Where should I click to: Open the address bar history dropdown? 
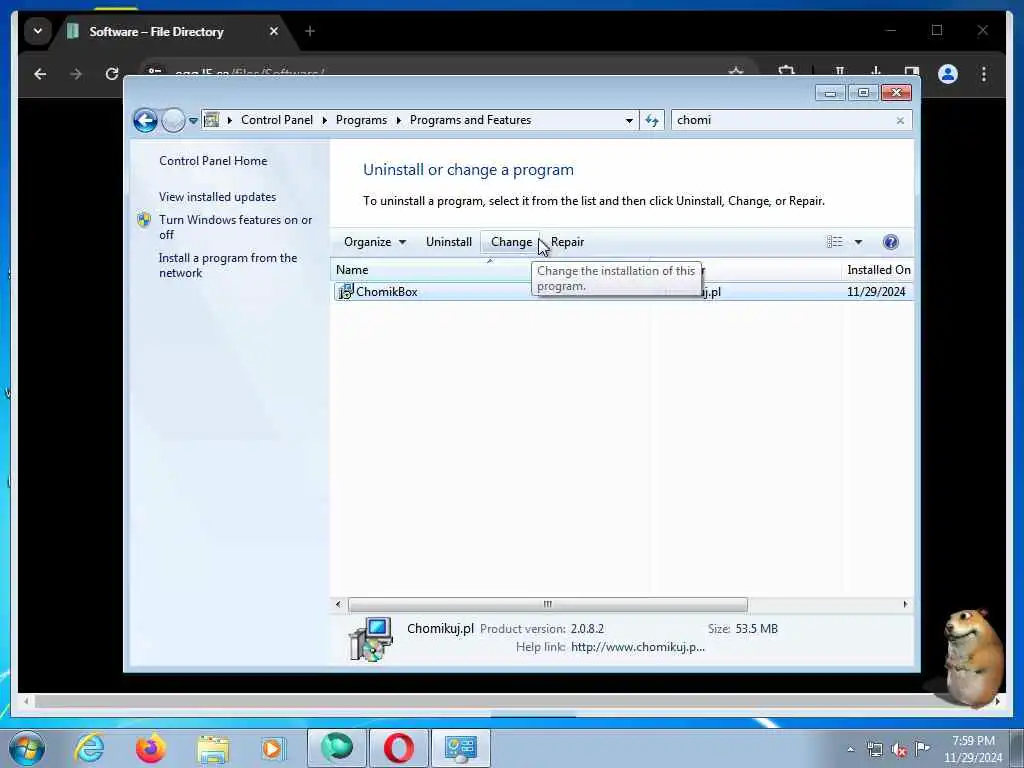(629, 121)
